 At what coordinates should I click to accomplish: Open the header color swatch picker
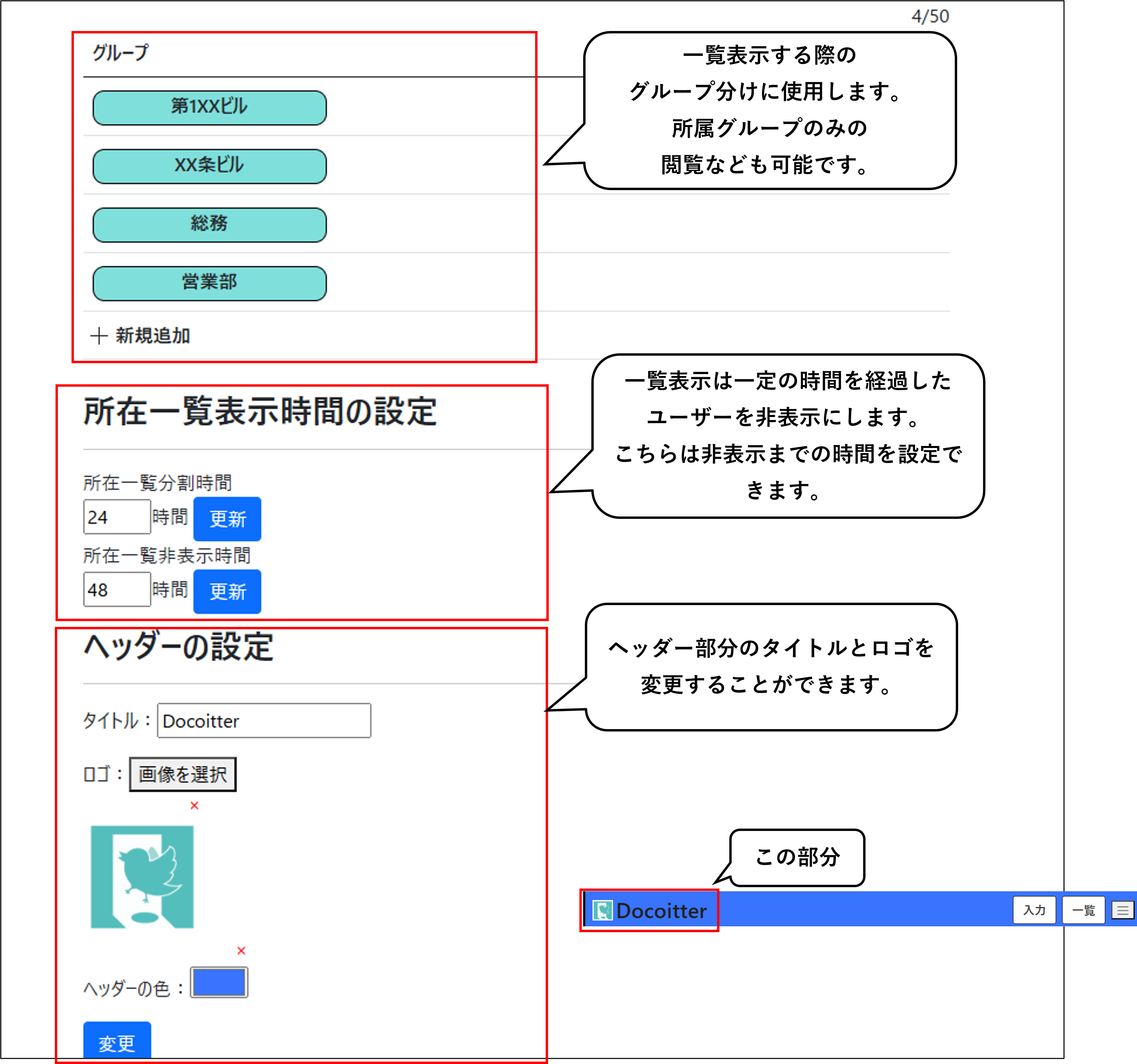219,983
